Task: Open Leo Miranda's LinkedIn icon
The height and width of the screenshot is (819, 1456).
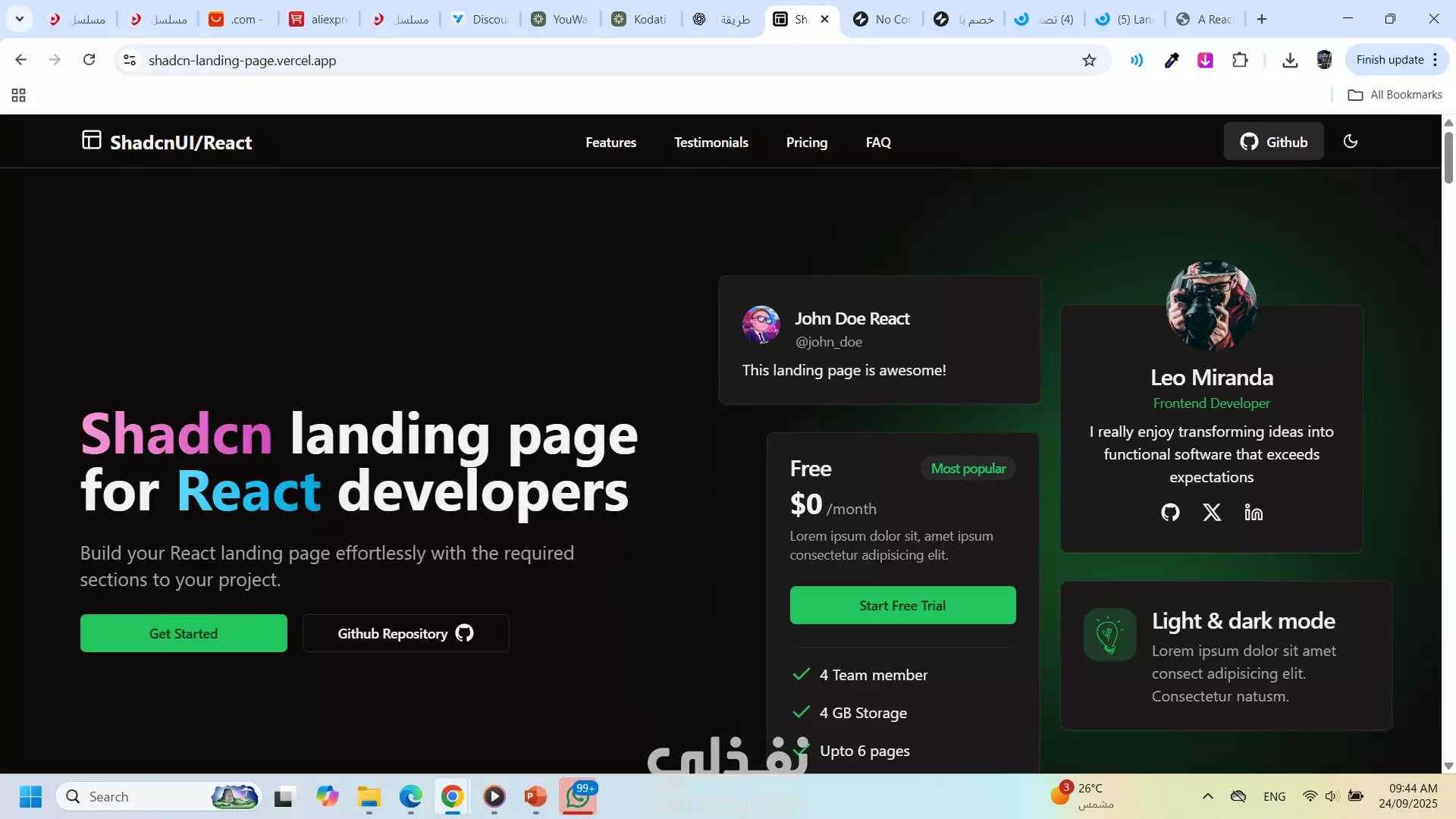Action: click(1254, 513)
